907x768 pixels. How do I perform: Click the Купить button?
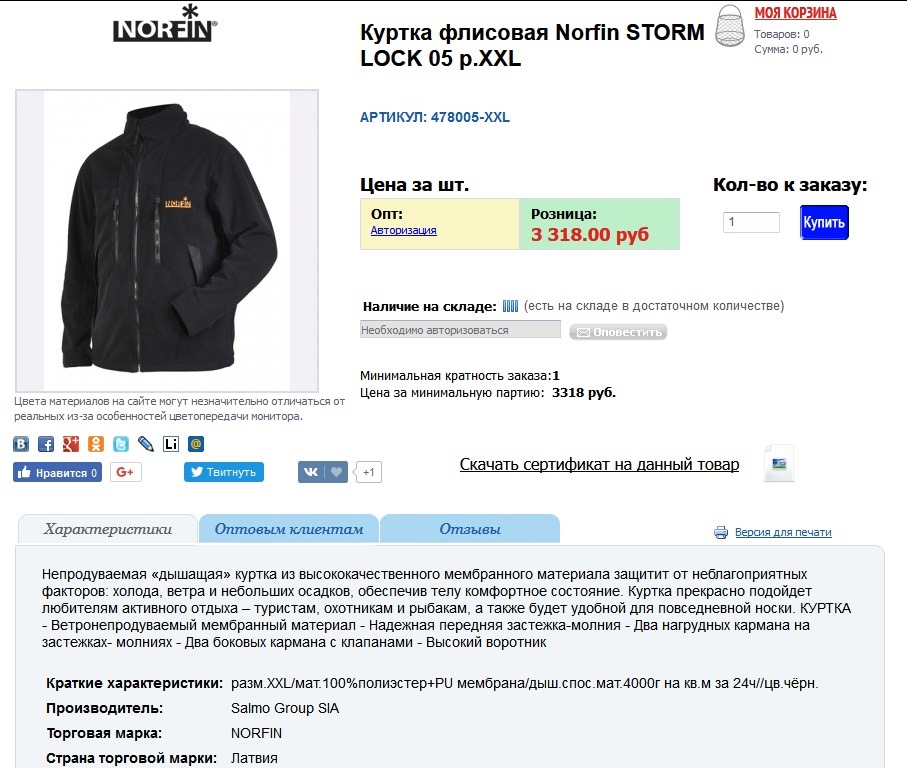[x=824, y=222]
